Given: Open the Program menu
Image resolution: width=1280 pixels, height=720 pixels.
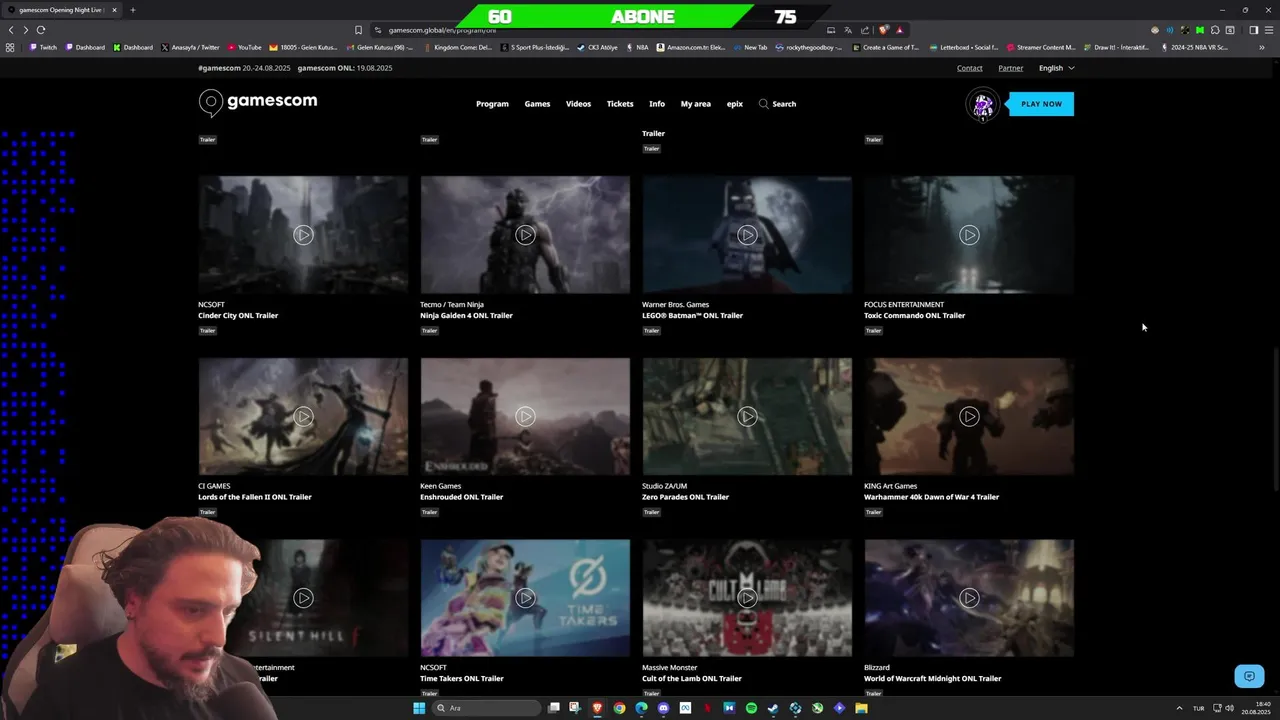Looking at the screenshot, I should point(492,104).
